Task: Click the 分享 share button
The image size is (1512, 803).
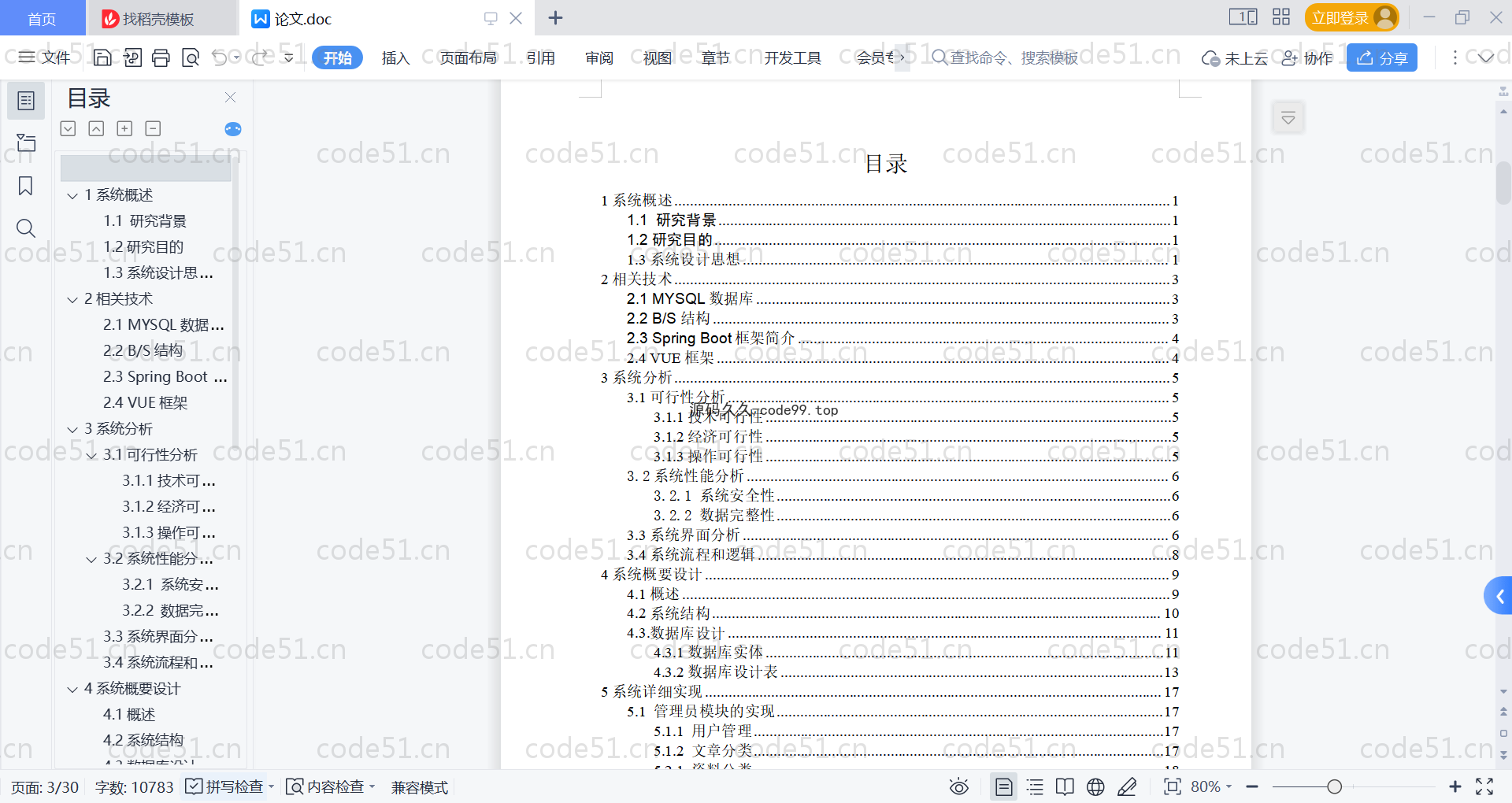Action: [1382, 57]
